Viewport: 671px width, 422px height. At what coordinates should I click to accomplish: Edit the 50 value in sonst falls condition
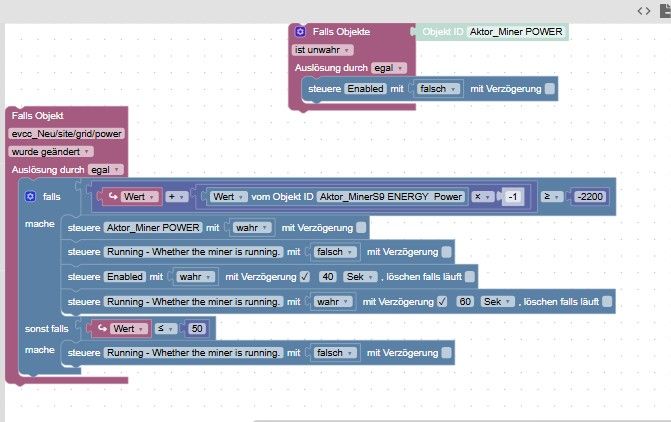pos(197,328)
